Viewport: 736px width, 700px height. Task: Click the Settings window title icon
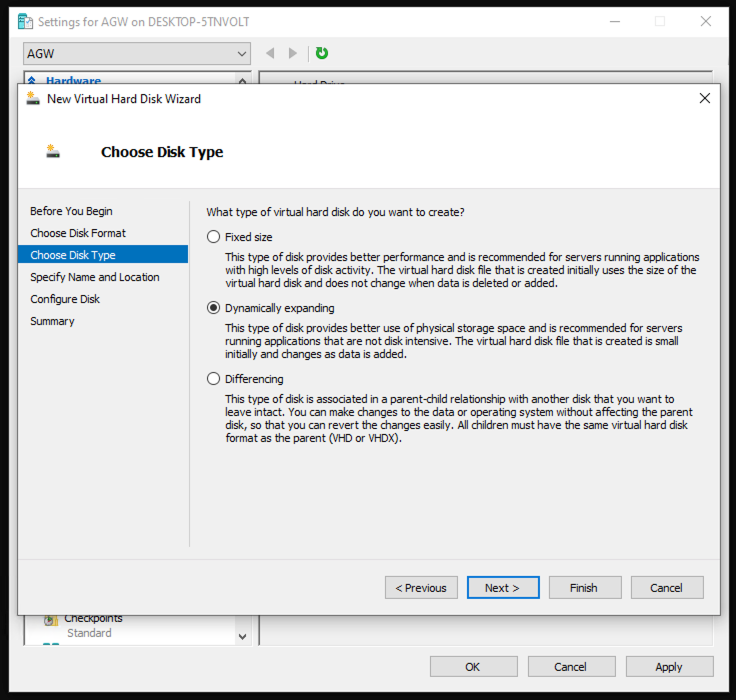click(x=26, y=21)
